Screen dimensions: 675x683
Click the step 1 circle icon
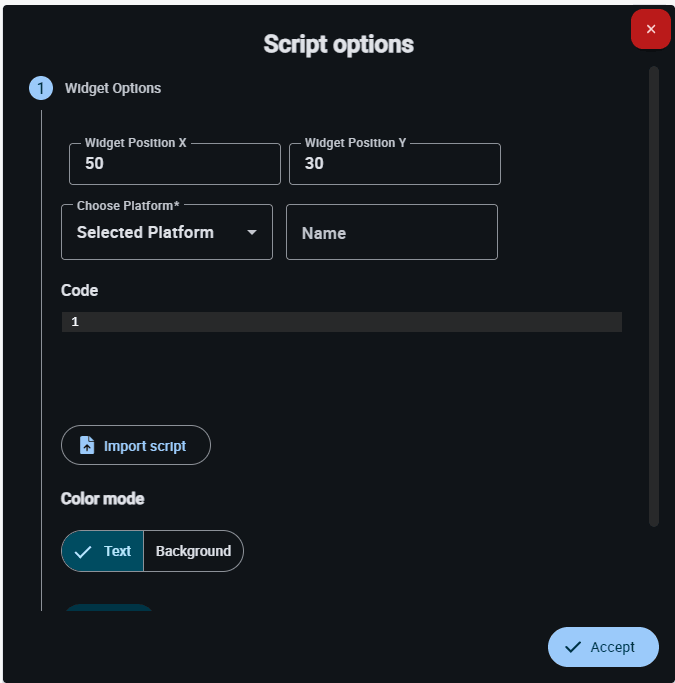41,88
